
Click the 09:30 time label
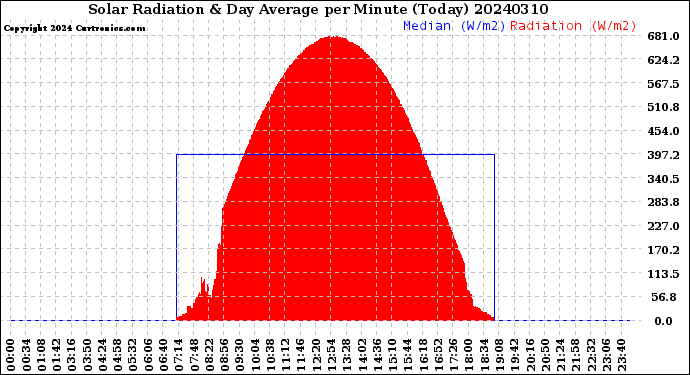[240, 355]
